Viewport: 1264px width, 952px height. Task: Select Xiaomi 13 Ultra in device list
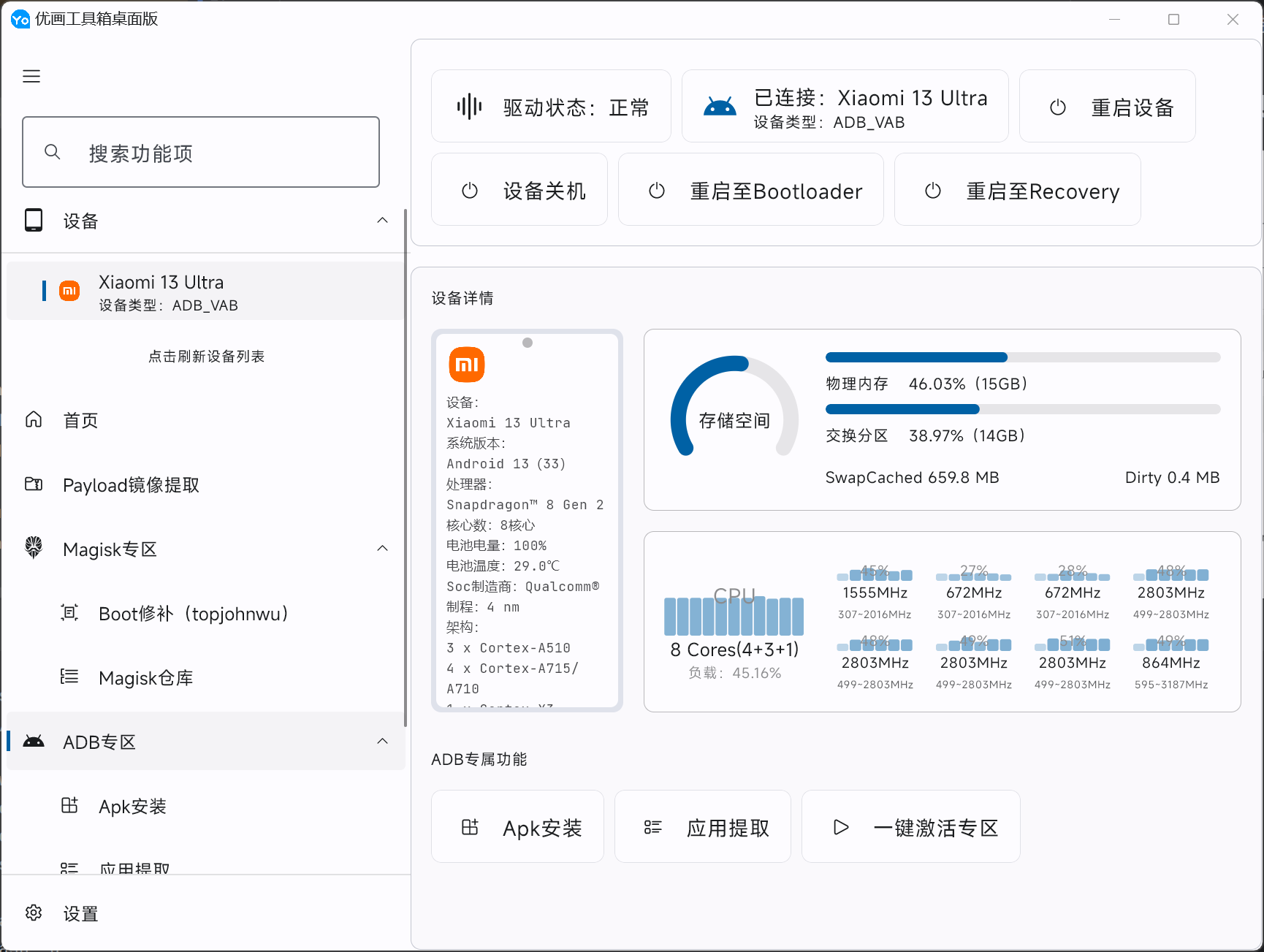point(205,292)
